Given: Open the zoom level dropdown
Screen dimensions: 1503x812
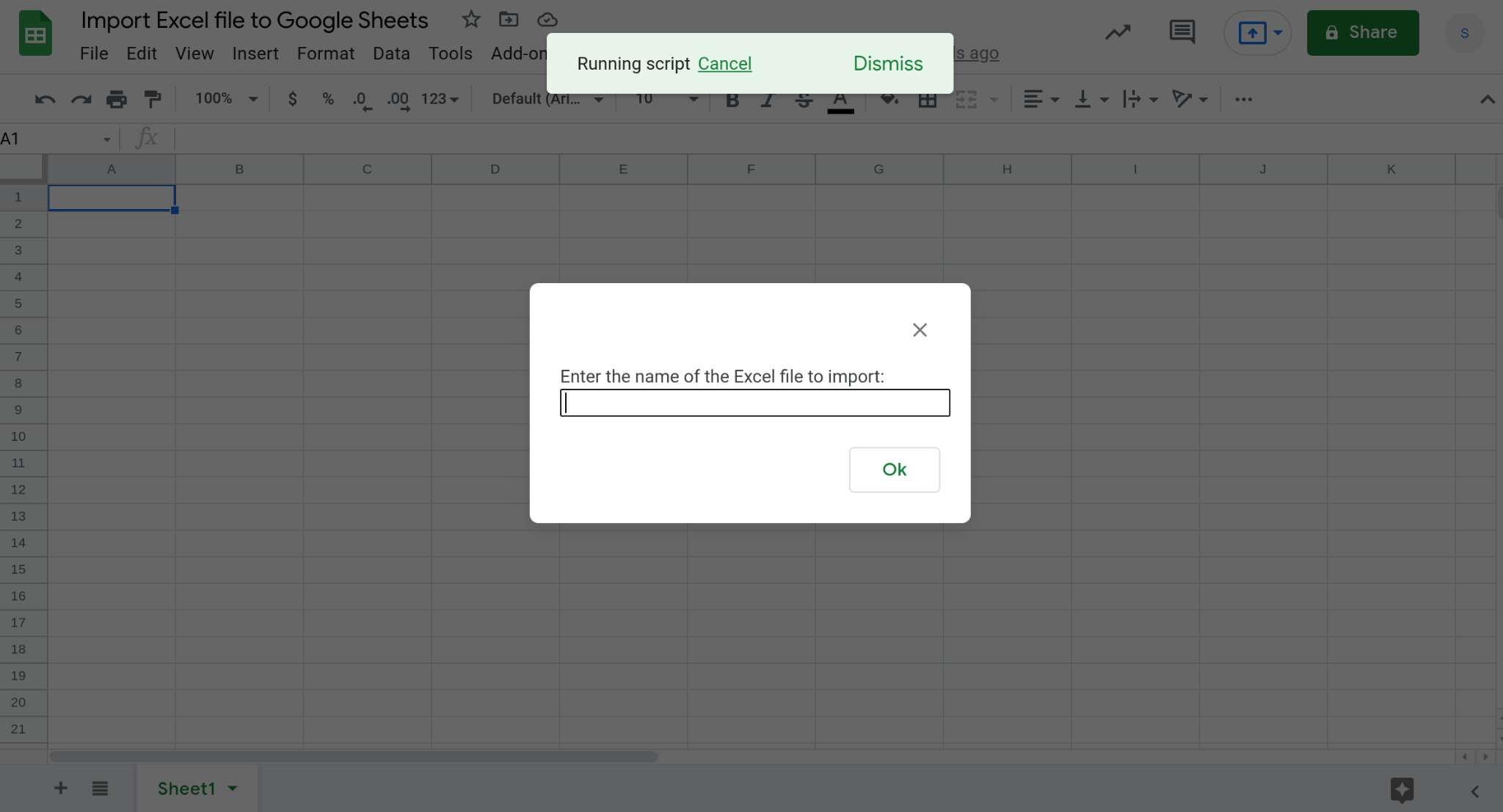Looking at the screenshot, I should click(225, 98).
